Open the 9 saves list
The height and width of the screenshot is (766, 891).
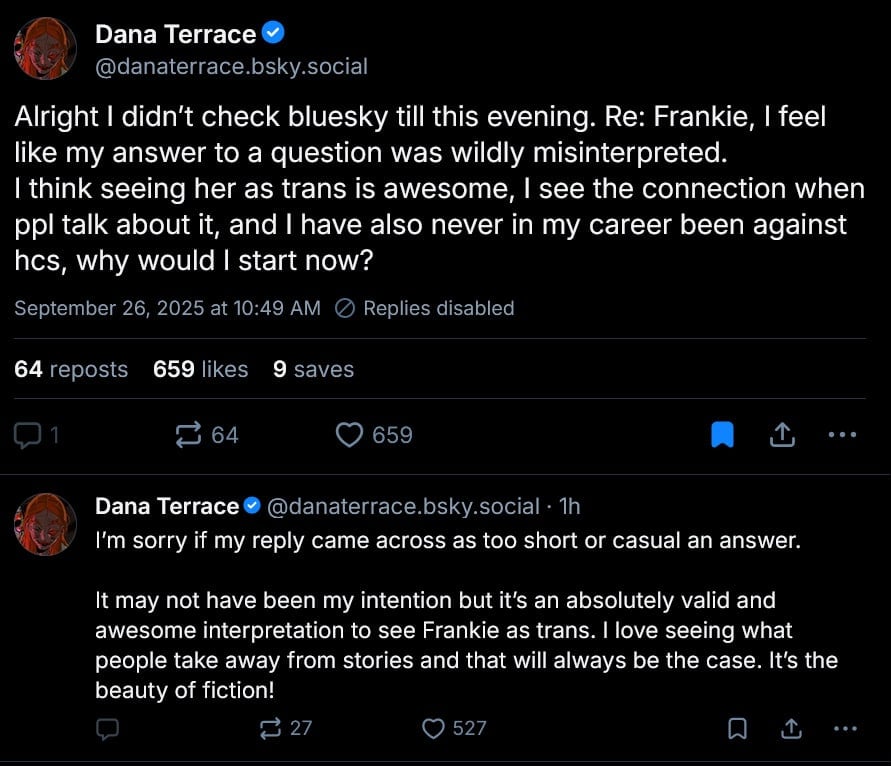point(313,369)
